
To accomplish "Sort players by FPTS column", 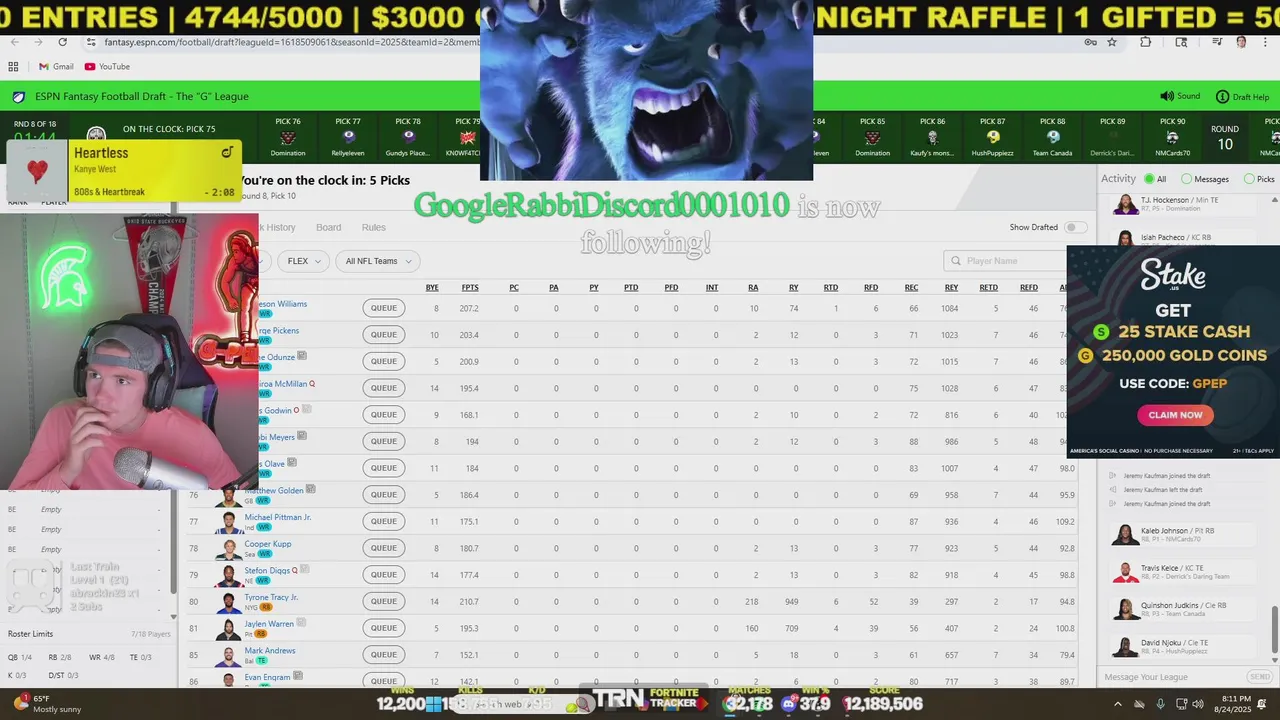I will pos(470,288).
